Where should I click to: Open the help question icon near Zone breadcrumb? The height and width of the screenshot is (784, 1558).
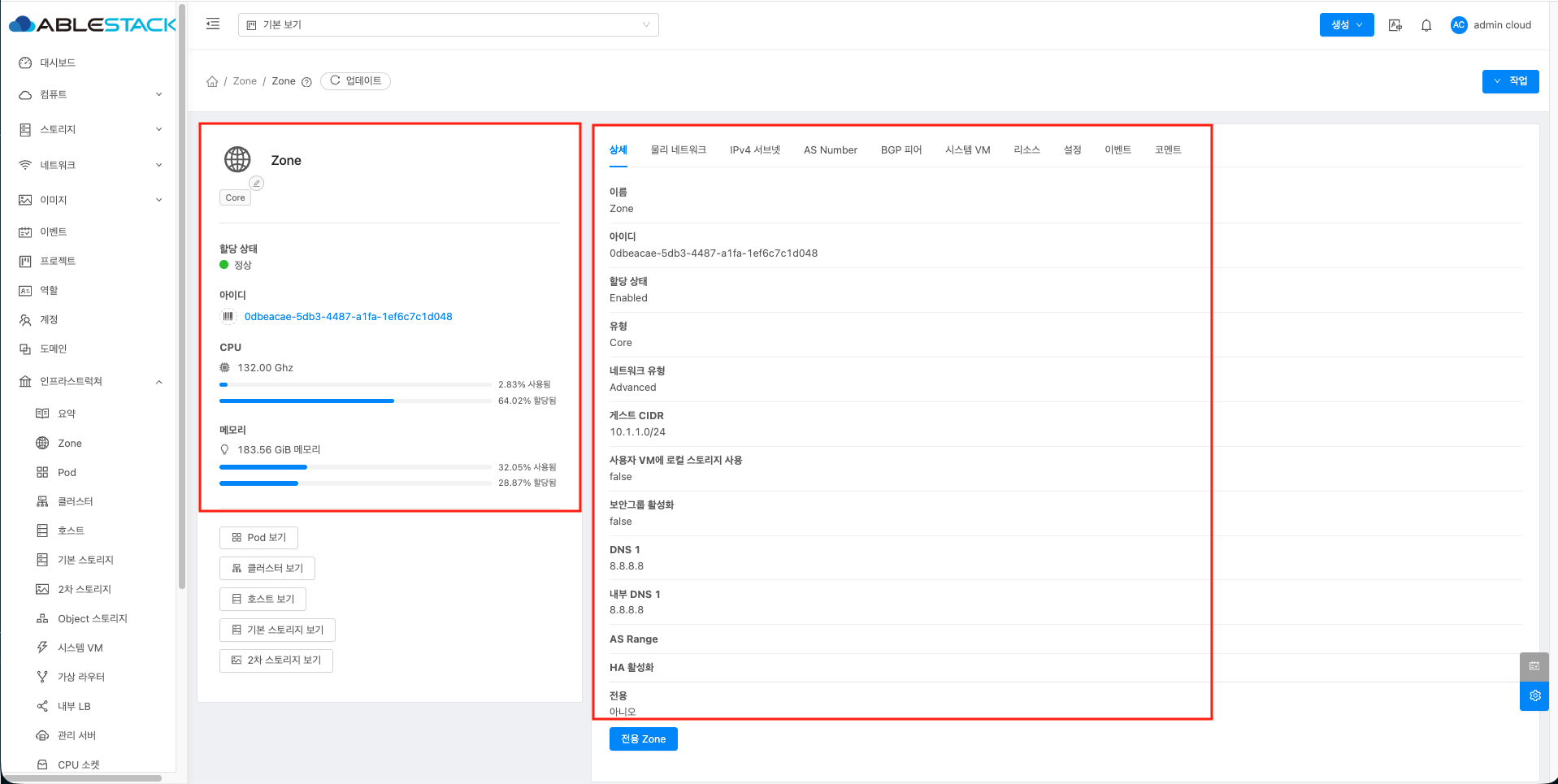click(x=306, y=82)
